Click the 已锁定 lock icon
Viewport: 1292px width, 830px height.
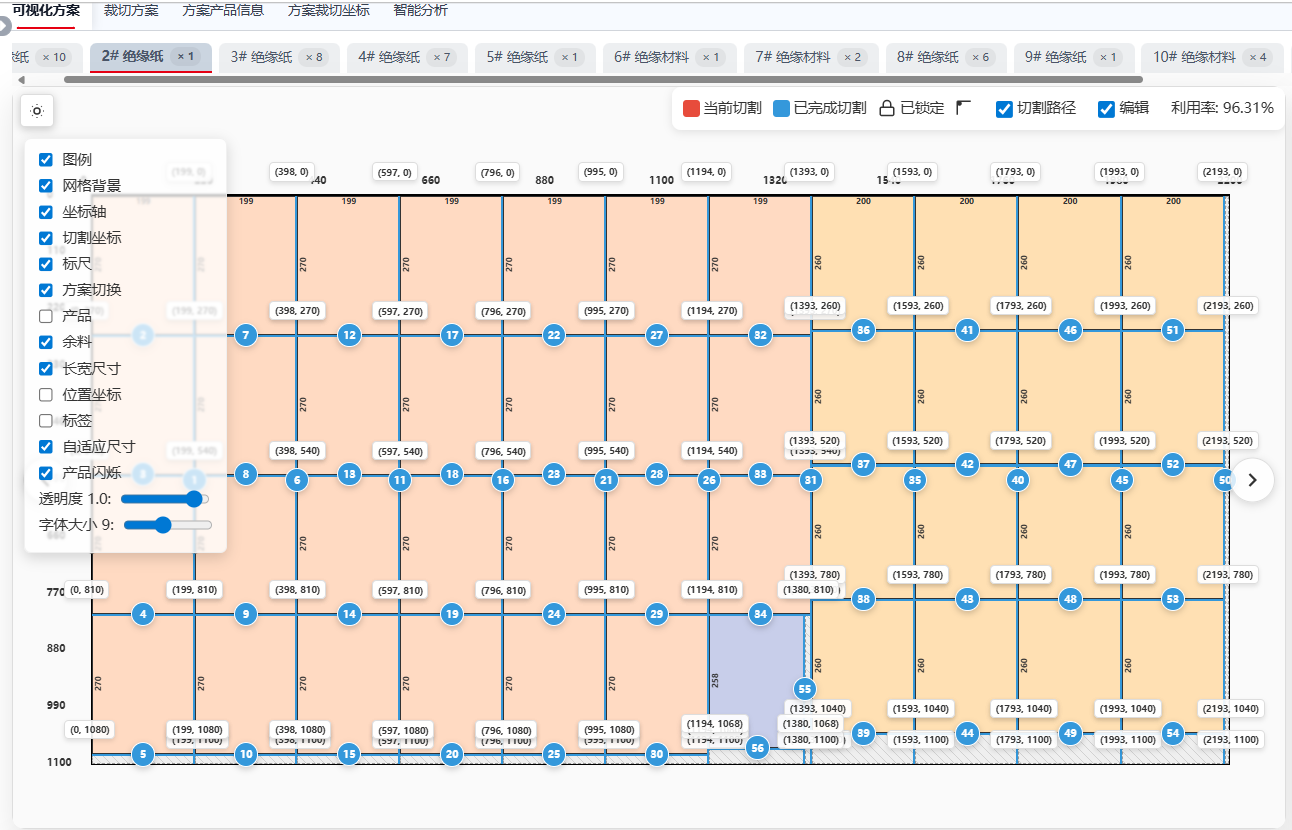[886, 109]
